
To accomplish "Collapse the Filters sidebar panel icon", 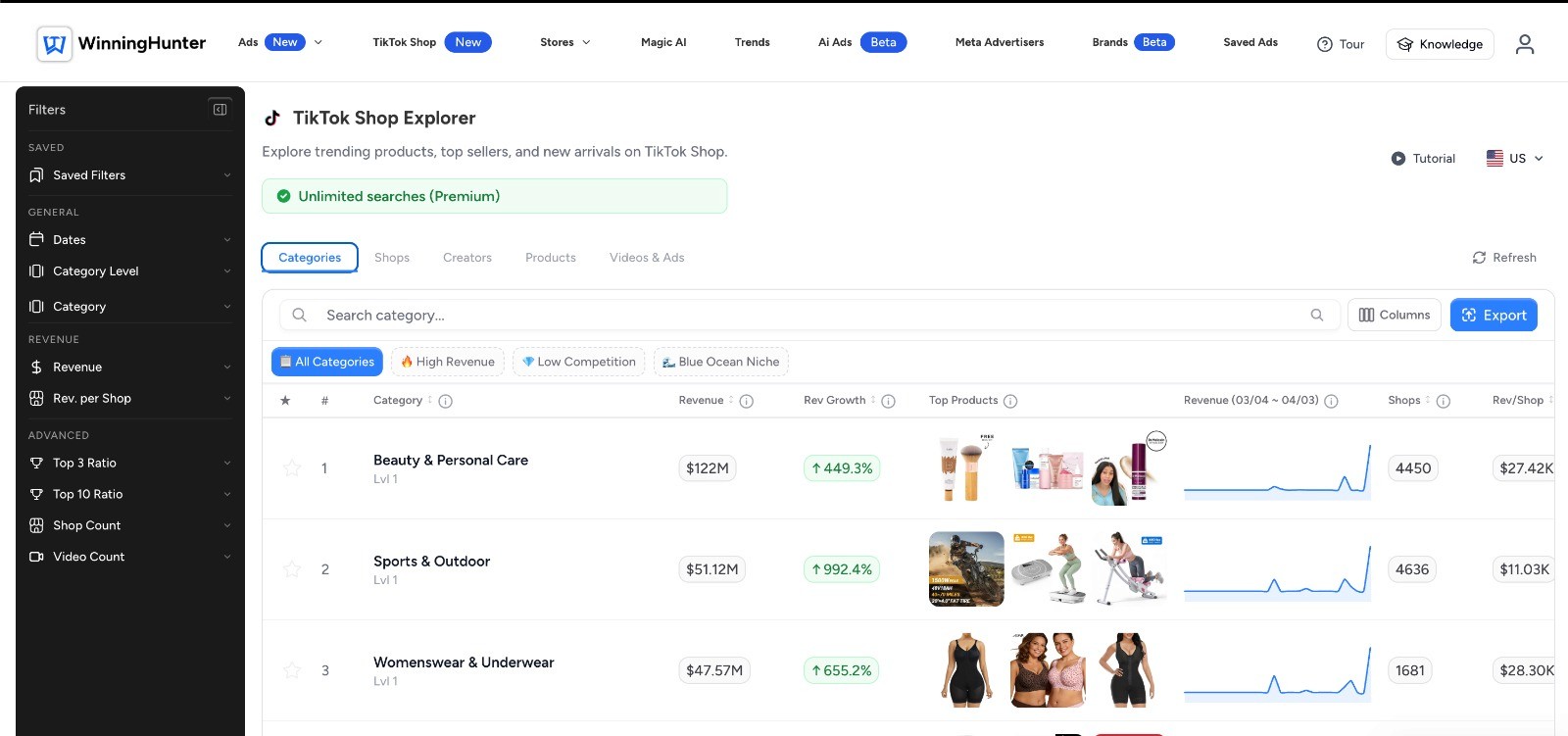I will (220, 110).
